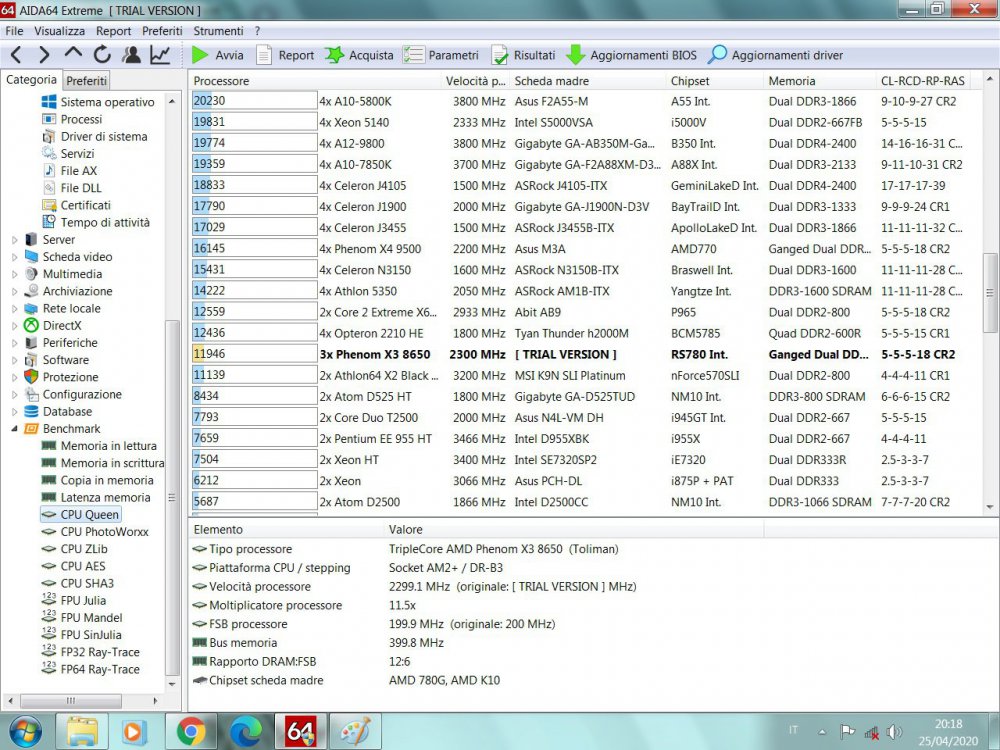Start benchmark with Avvia button

click(x=218, y=55)
